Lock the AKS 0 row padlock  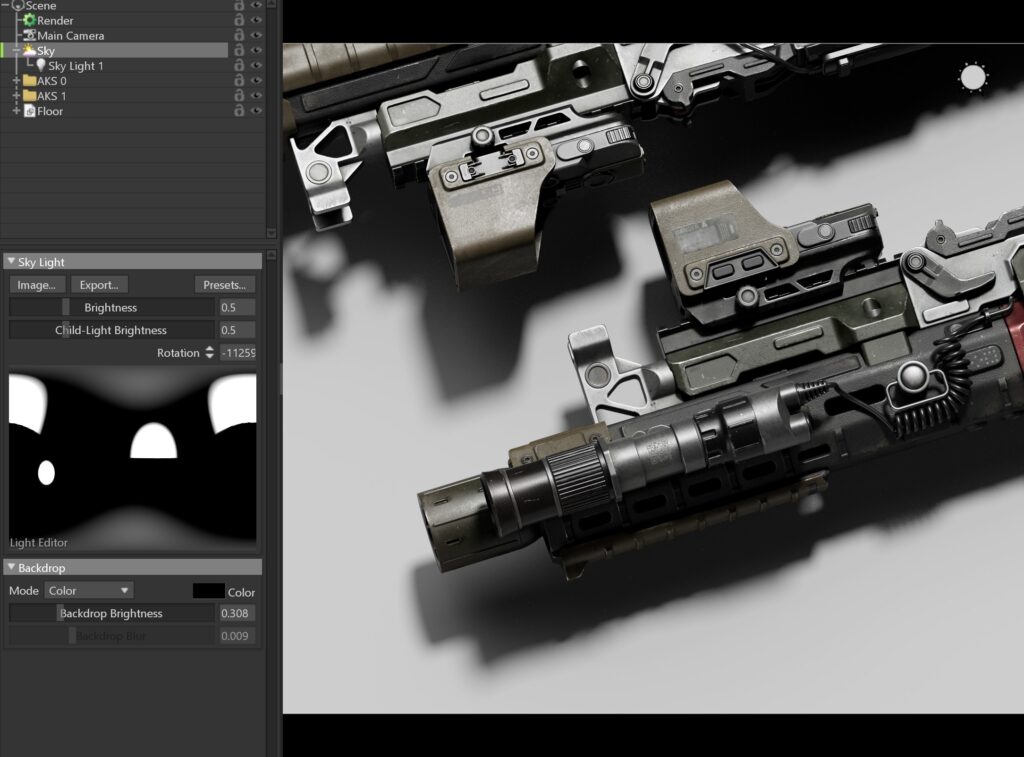[239, 80]
